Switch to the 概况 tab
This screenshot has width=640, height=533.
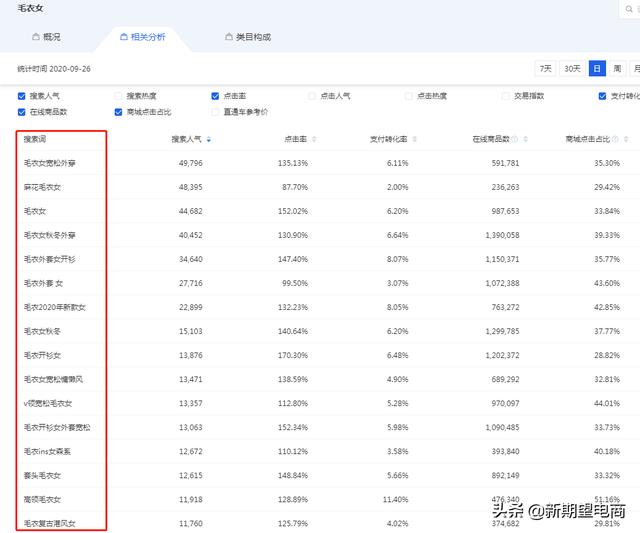46,37
